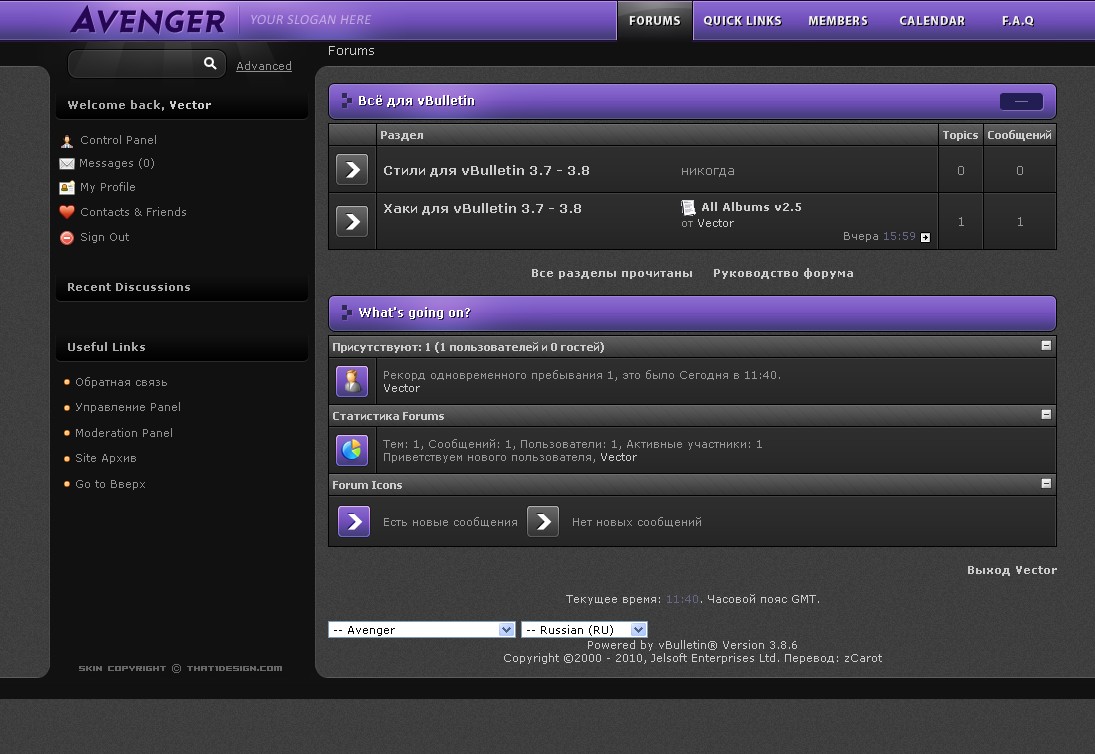This screenshot has height=754, width=1095.
Task: Click the Control Panel user icon
Action: (67, 141)
